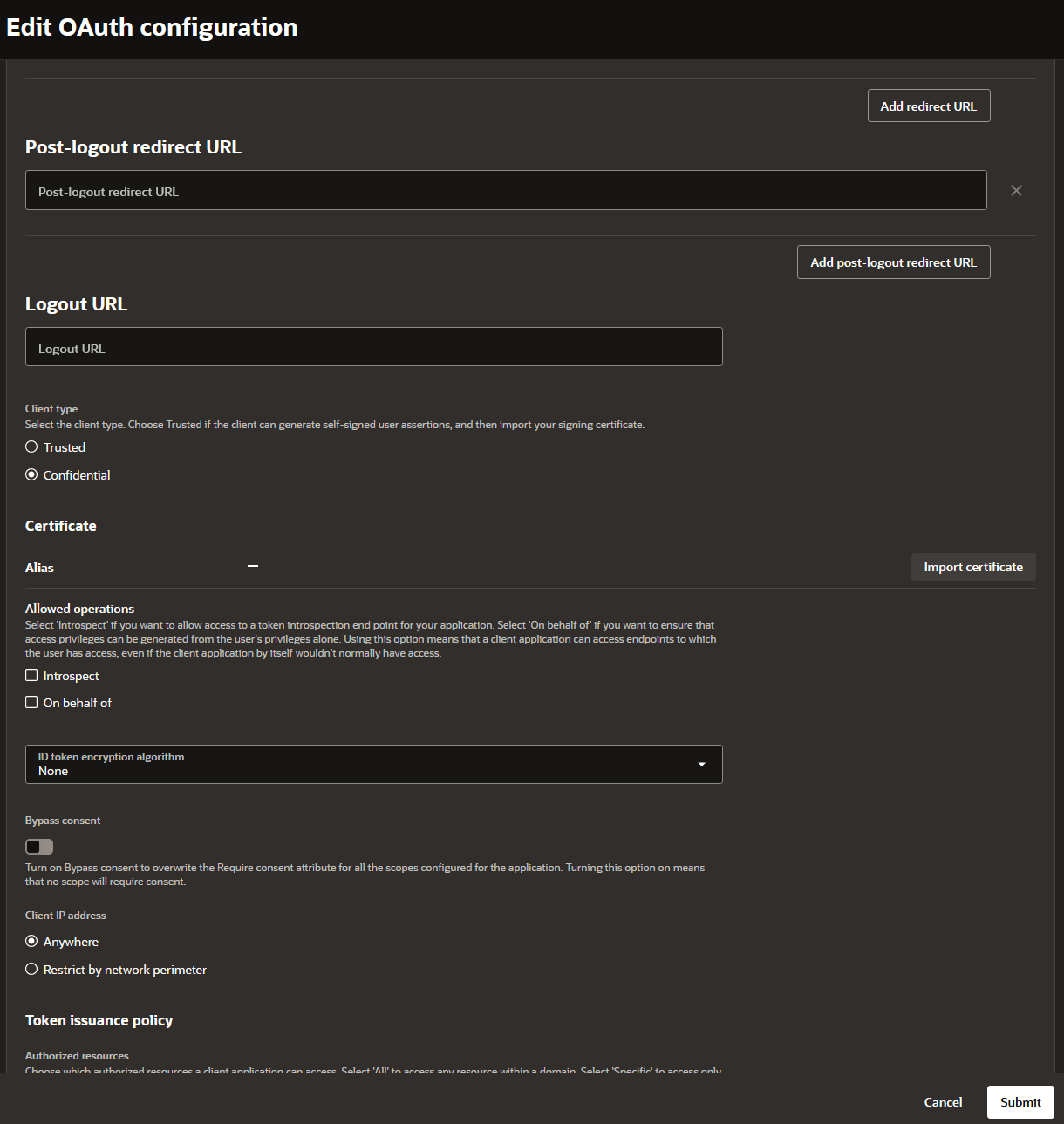
Task: Click Import certificate button
Action: (972, 567)
